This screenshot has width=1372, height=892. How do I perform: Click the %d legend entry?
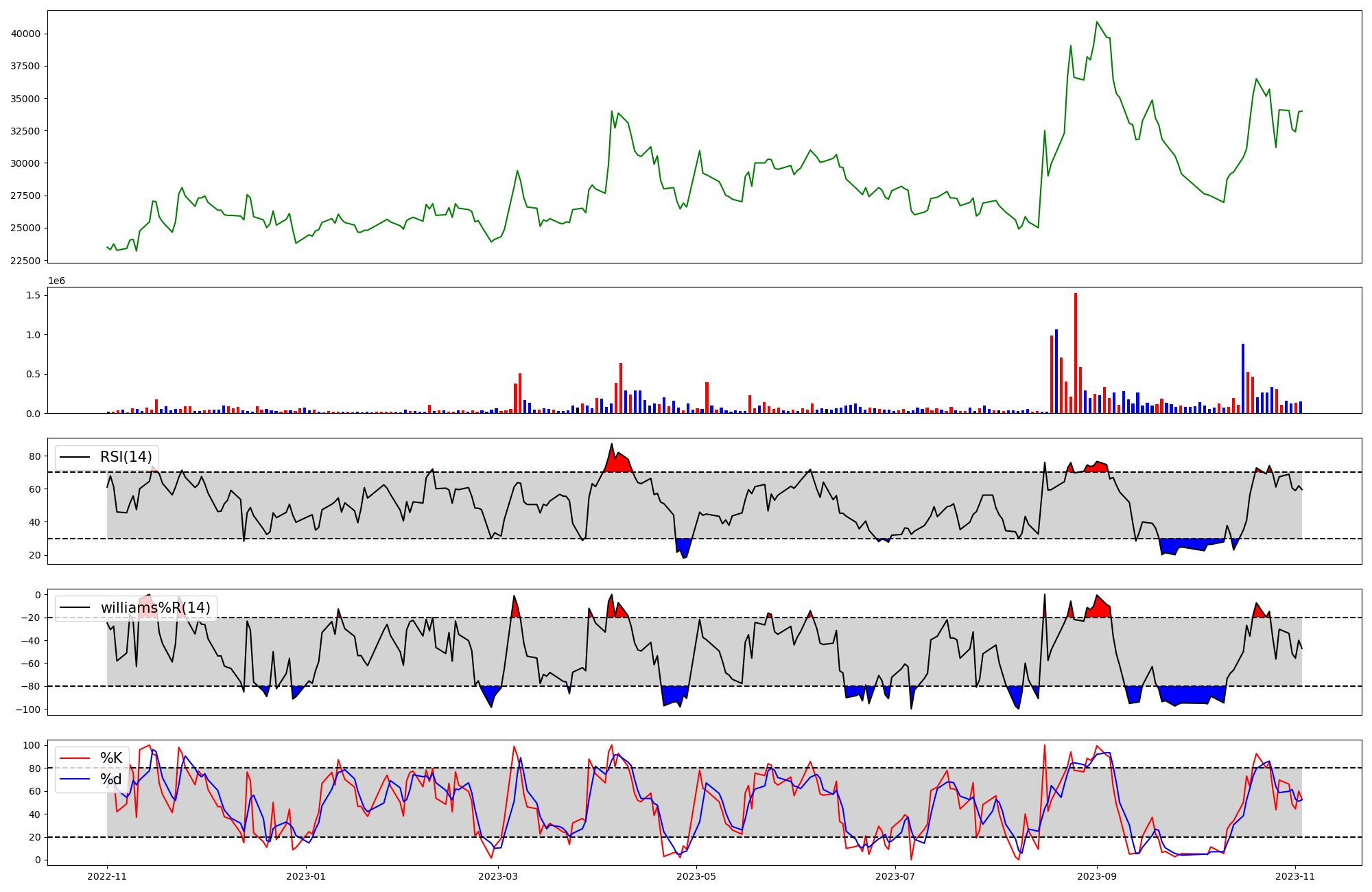point(111,779)
